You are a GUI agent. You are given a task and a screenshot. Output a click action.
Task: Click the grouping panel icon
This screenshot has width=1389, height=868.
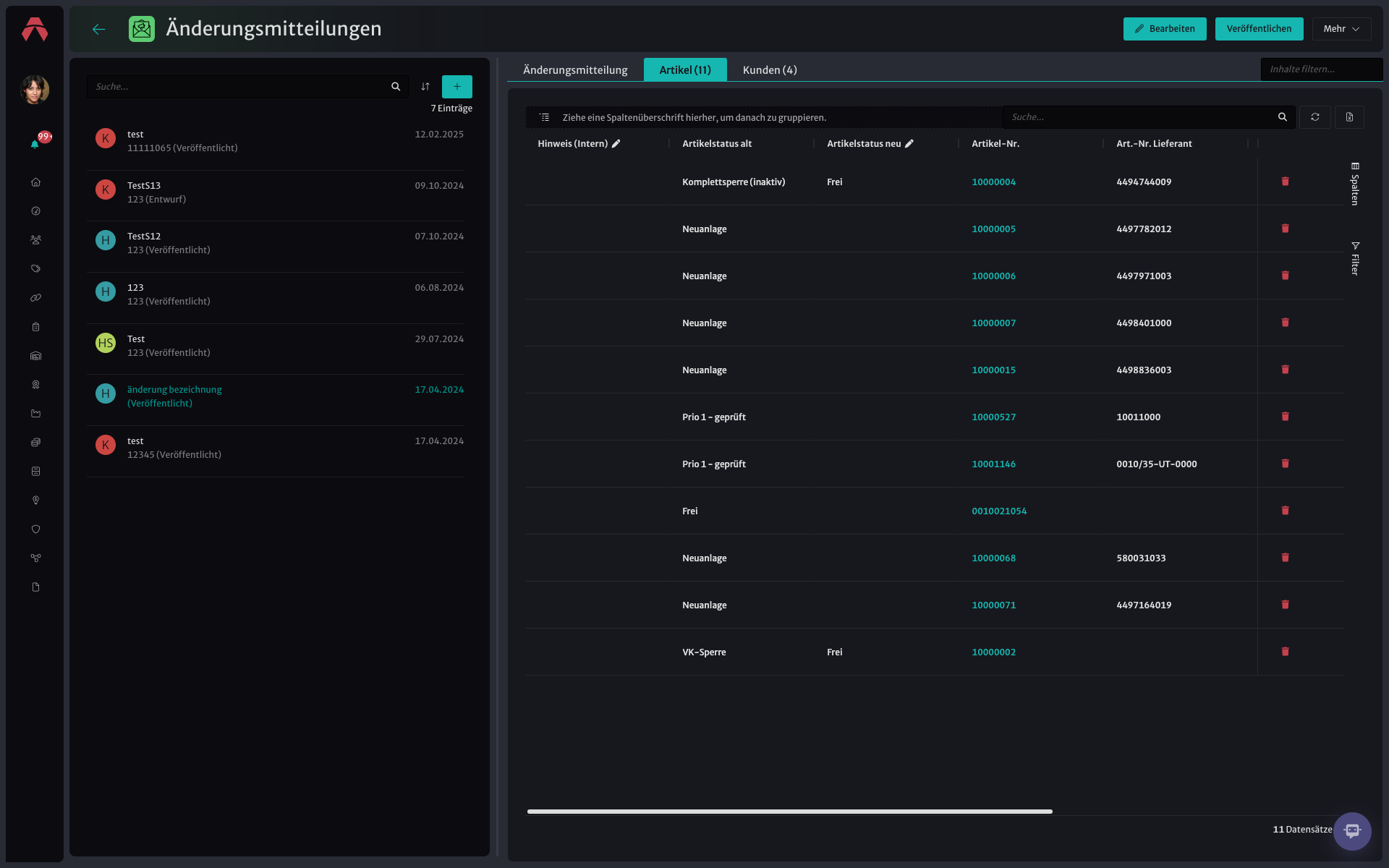[x=545, y=117]
